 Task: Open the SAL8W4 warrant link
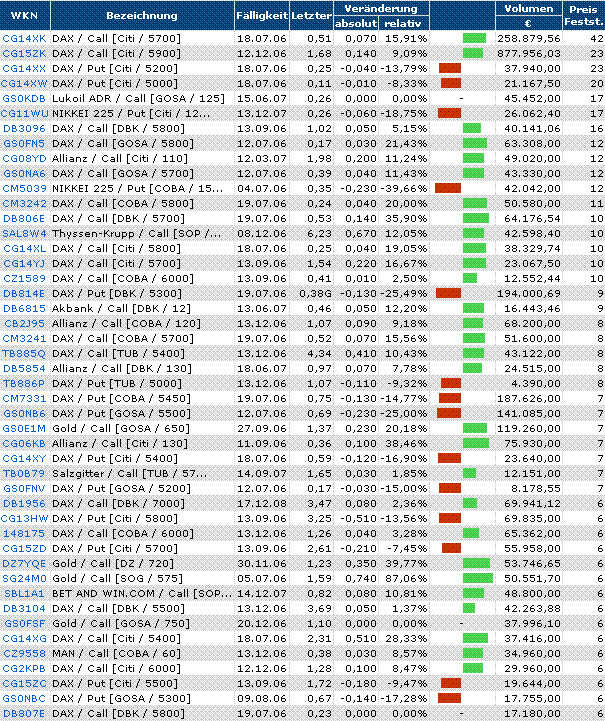pyautogui.click(x=24, y=234)
